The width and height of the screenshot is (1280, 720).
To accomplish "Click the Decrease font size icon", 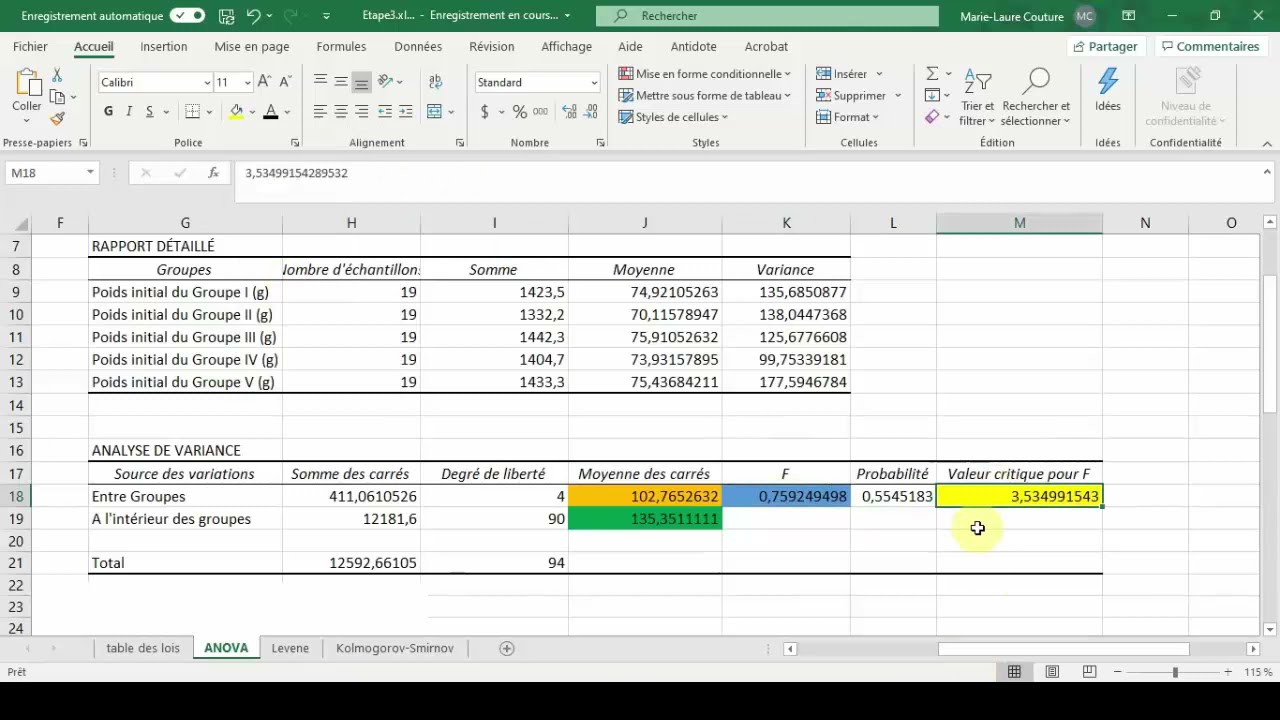I will [x=284, y=82].
